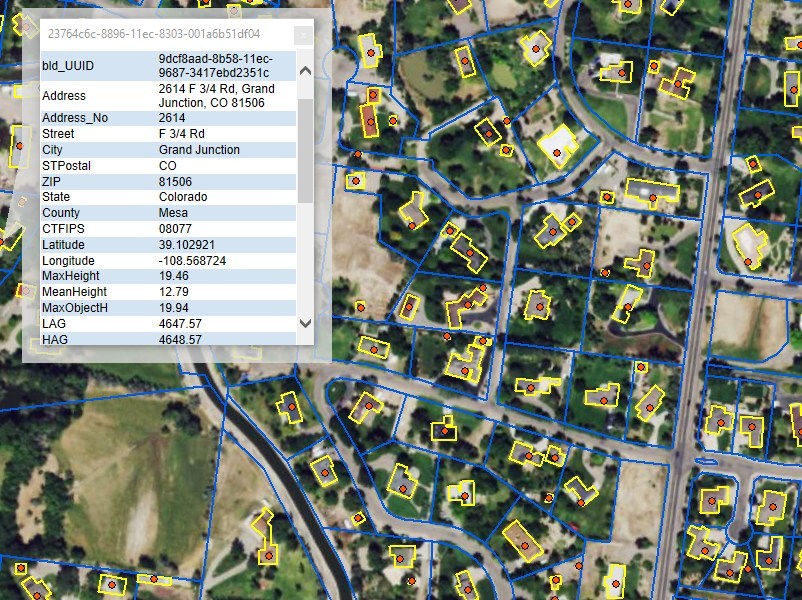Select the State value Colorado
The width and height of the screenshot is (802, 600).
click(182, 197)
